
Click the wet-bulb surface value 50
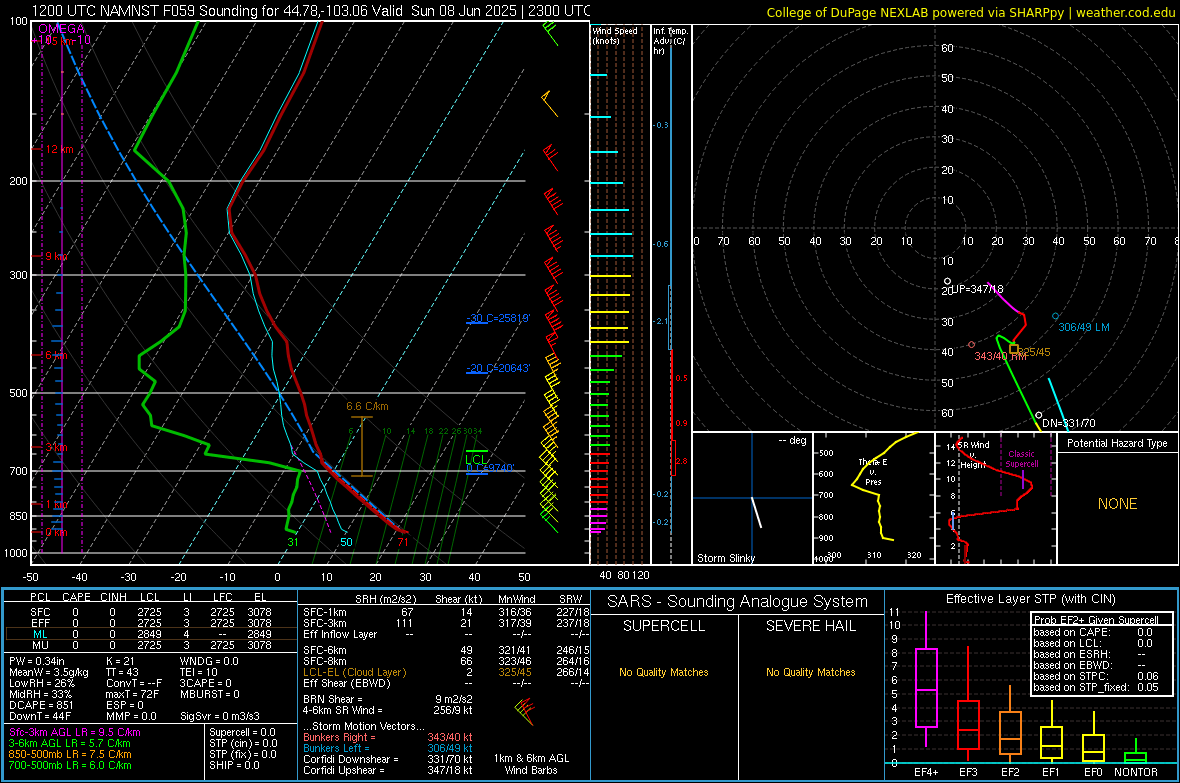point(346,542)
